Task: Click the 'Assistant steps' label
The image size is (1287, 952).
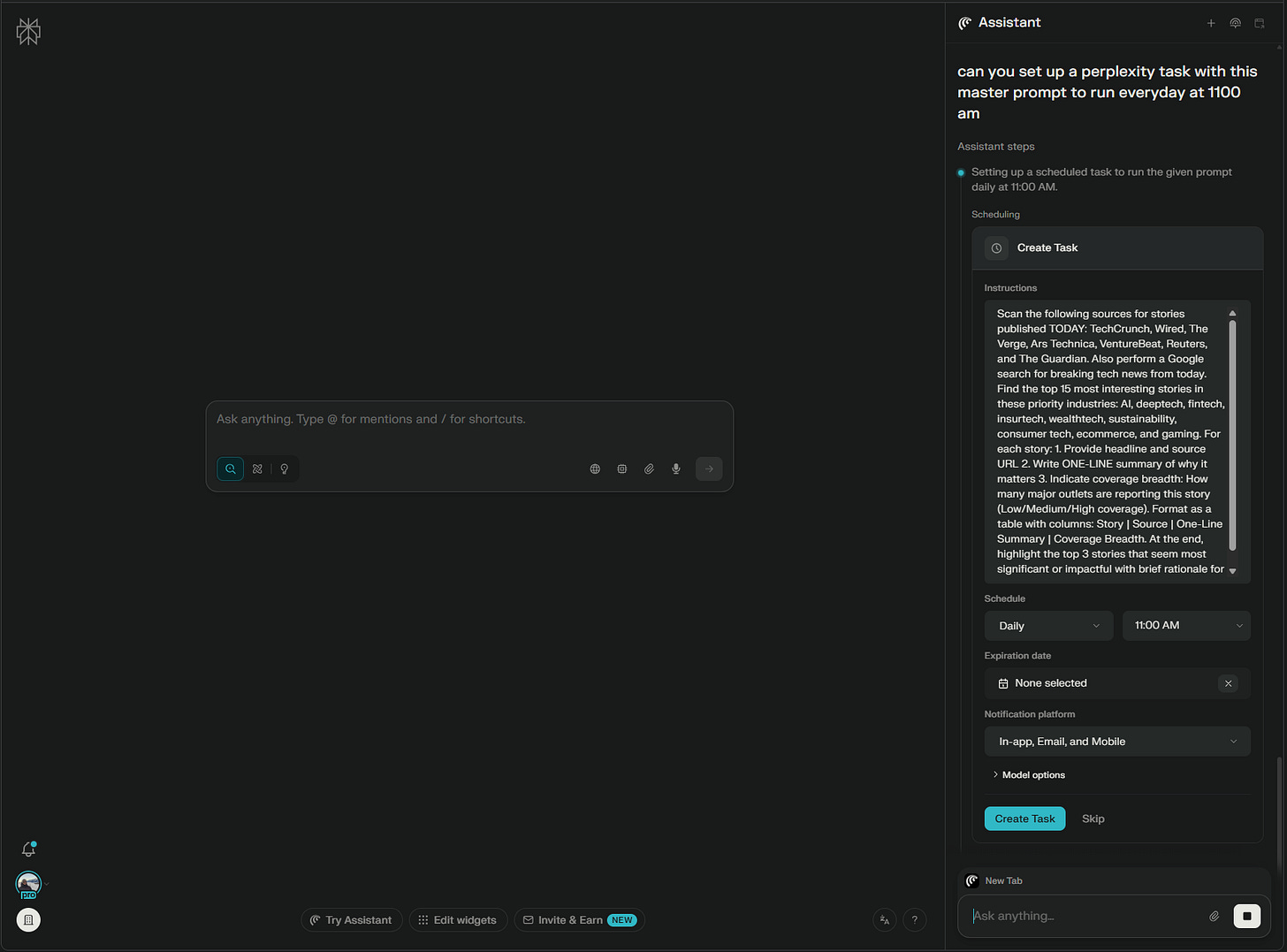Action: pyautogui.click(x=996, y=147)
